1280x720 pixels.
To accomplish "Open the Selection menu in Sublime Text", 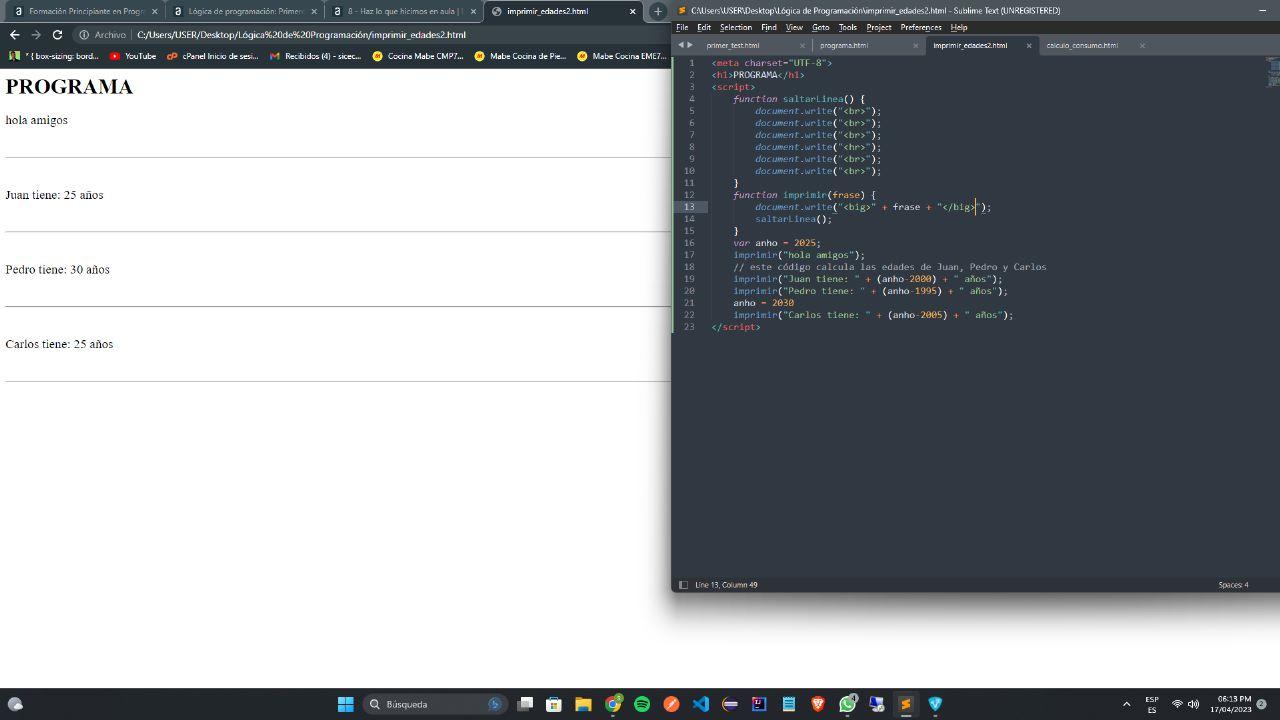I will pos(735,27).
